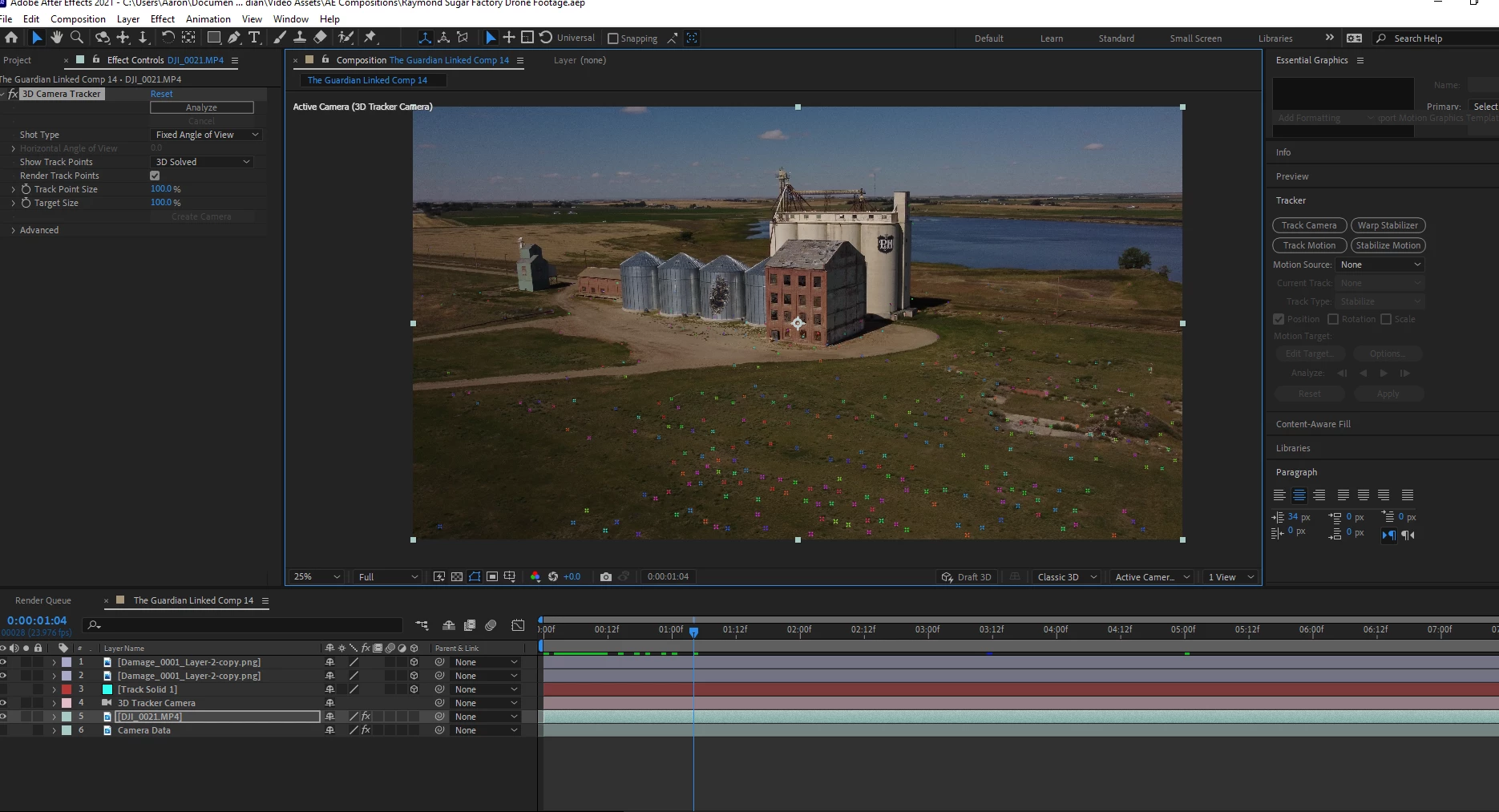This screenshot has height=812, width=1499.
Task: Select the Clone Stamp tool
Action: click(299, 38)
